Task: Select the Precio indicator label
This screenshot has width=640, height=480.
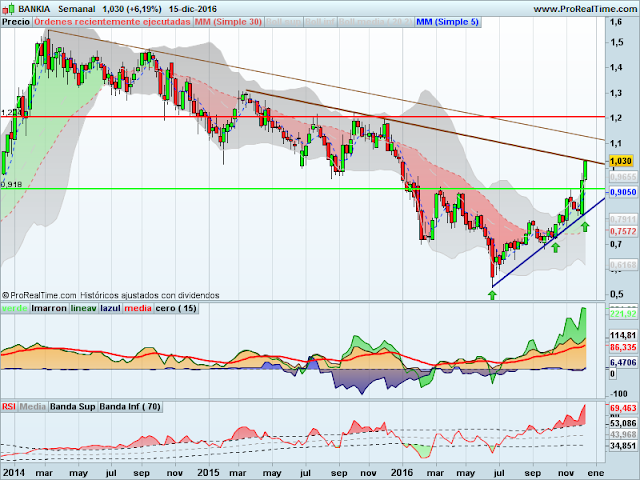Action: click(16, 22)
